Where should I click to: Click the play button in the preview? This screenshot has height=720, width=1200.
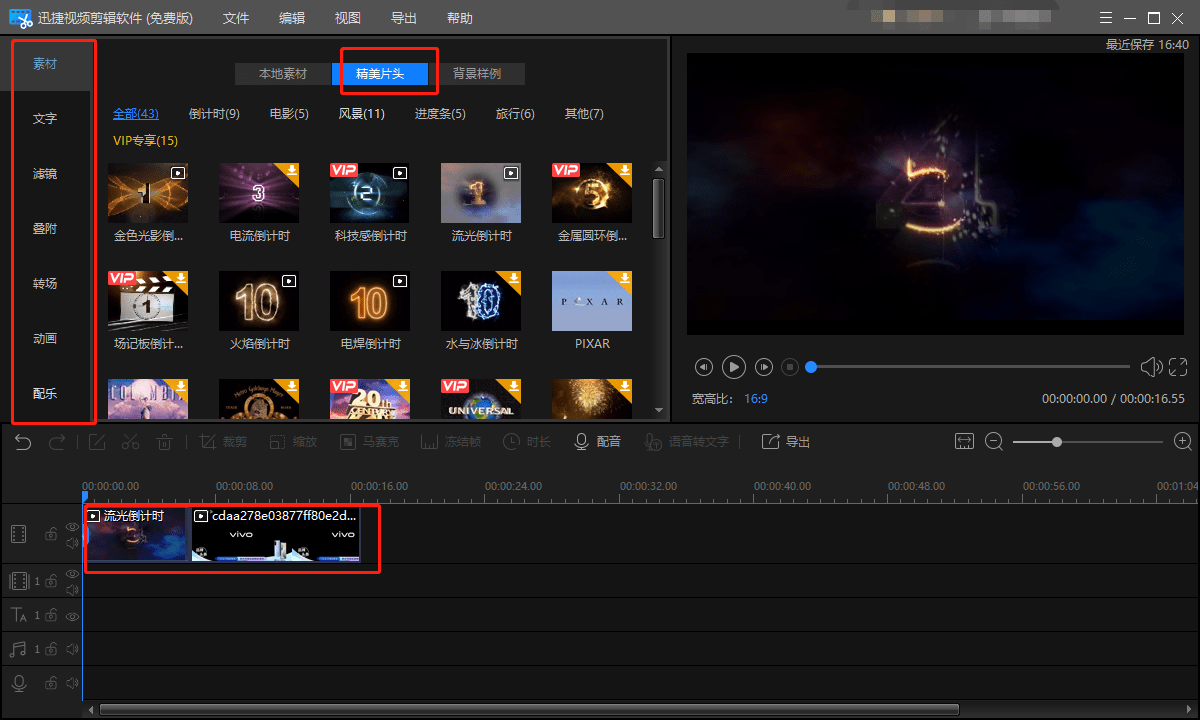(x=734, y=367)
